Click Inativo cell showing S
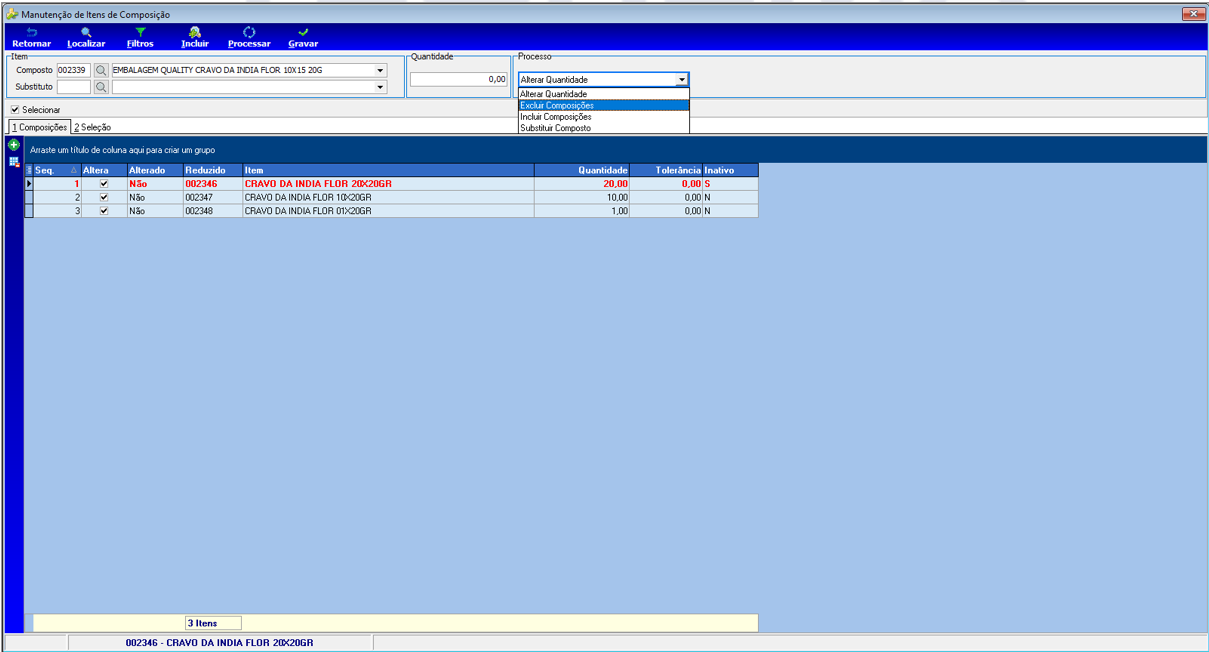Viewport: 1209px width, 652px height. 730,184
